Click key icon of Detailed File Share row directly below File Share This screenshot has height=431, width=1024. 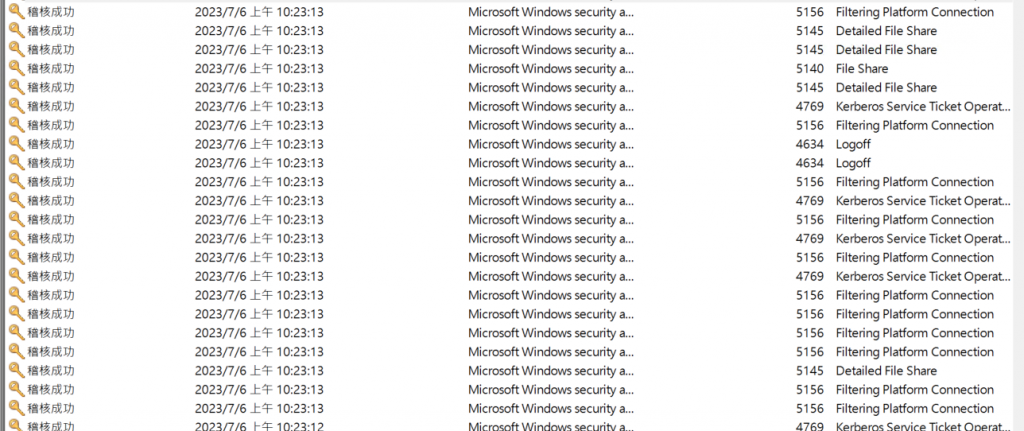pos(16,87)
